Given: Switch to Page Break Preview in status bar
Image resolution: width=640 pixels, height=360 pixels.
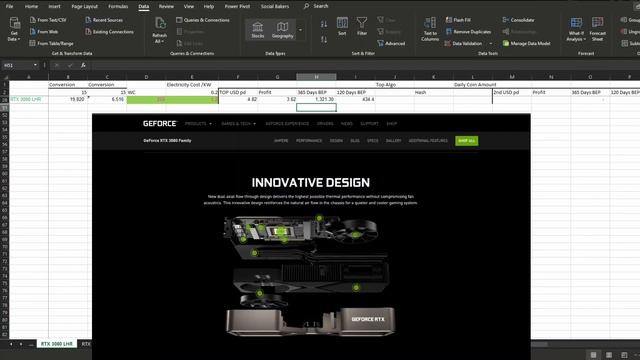Looking at the screenshot, I should coord(624,355).
